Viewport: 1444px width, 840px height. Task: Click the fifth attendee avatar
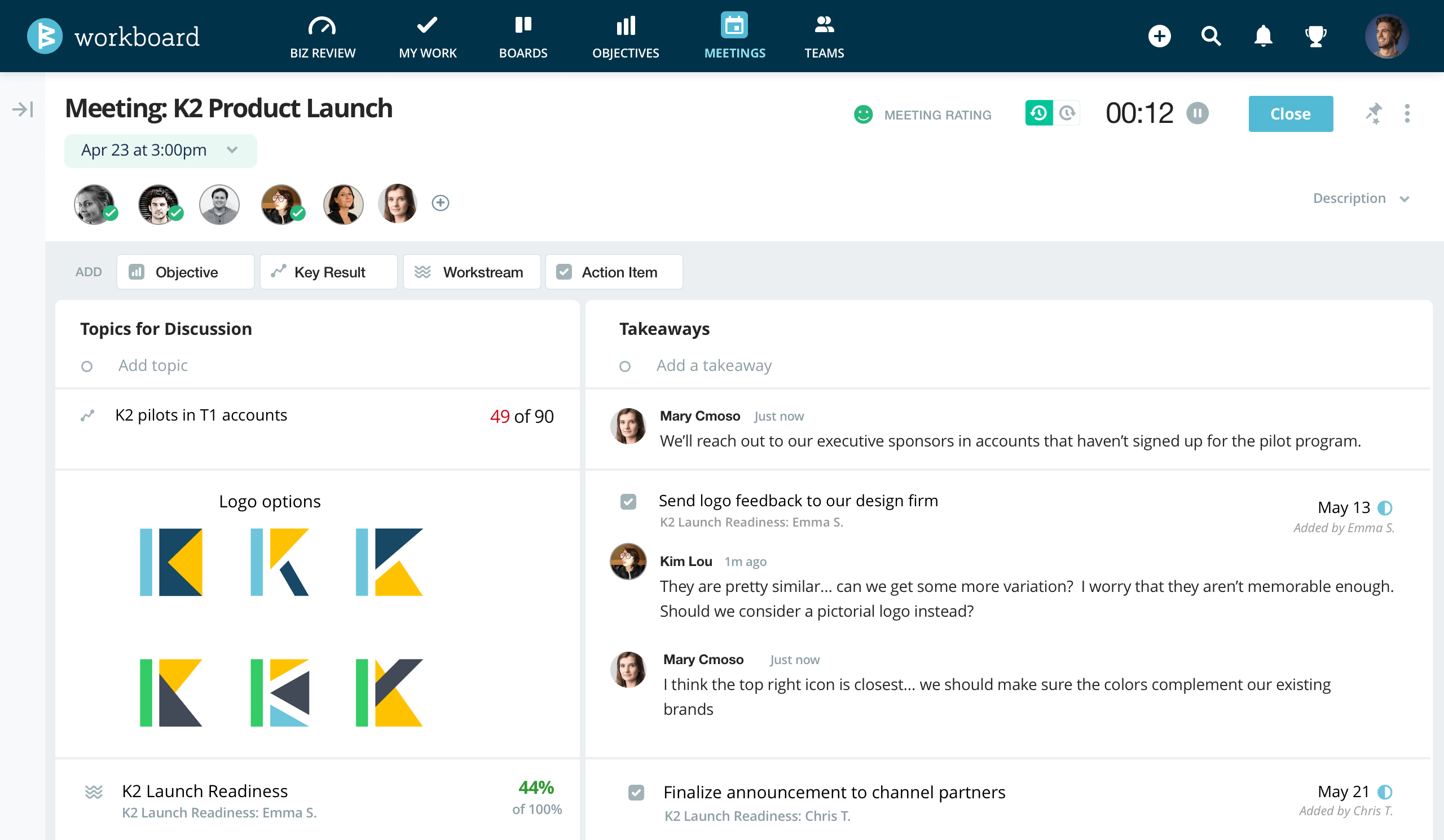[344, 204]
